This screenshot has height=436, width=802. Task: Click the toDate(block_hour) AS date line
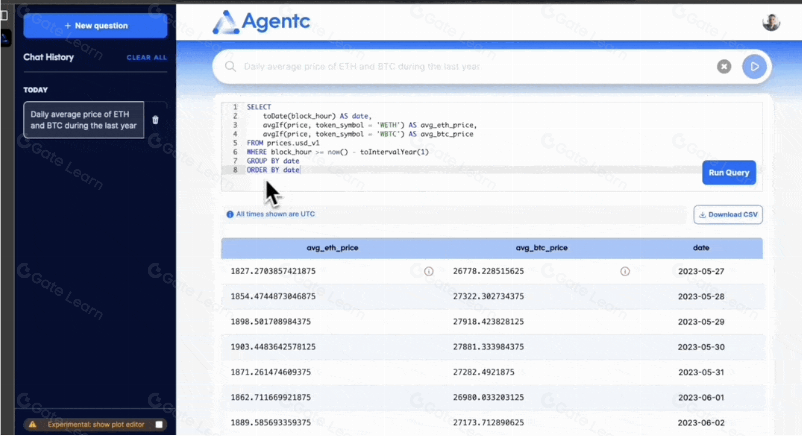point(317,116)
